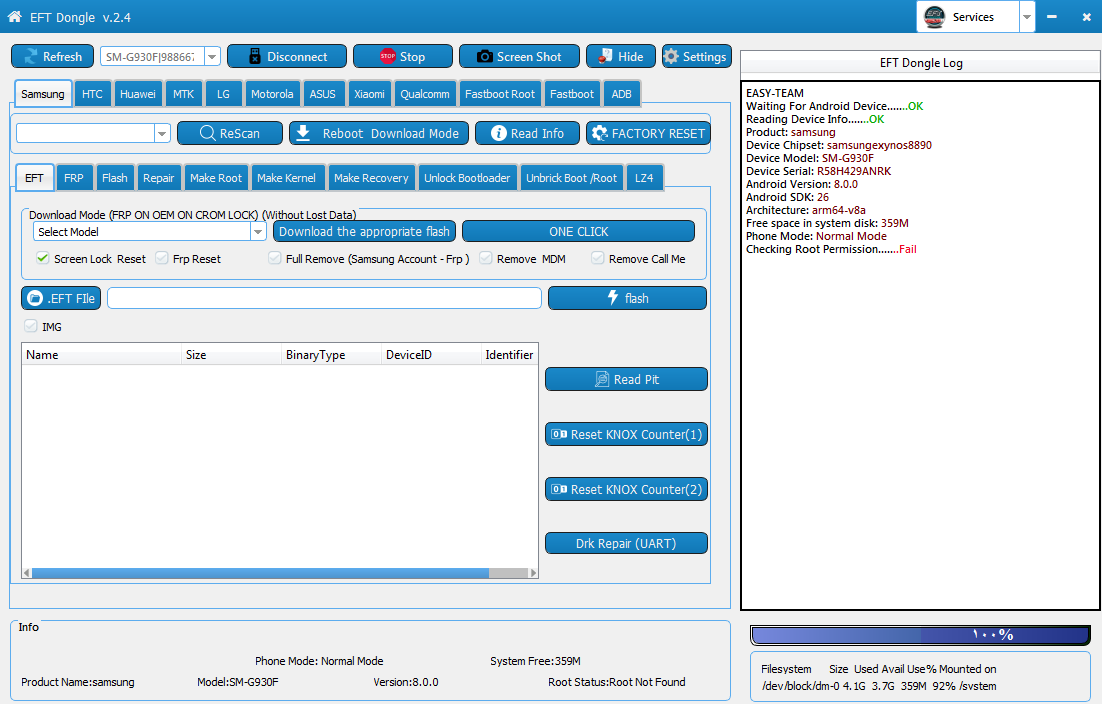Open the Make Root sub-tab
The image size is (1102, 704).
point(216,178)
